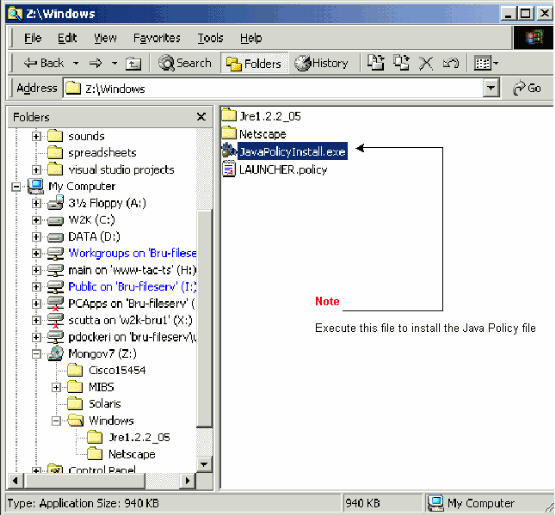The image size is (555, 515).
Task: Open the Views dropdown button
Action: coord(486,63)
